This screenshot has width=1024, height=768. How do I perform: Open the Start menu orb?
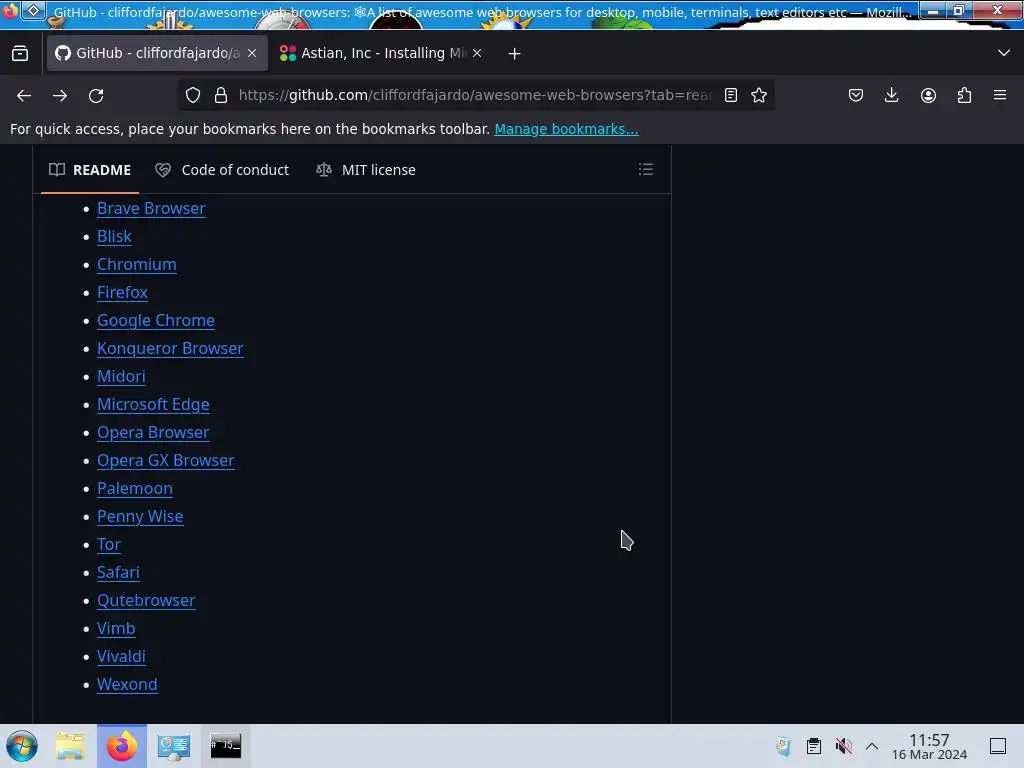[22, 746]
